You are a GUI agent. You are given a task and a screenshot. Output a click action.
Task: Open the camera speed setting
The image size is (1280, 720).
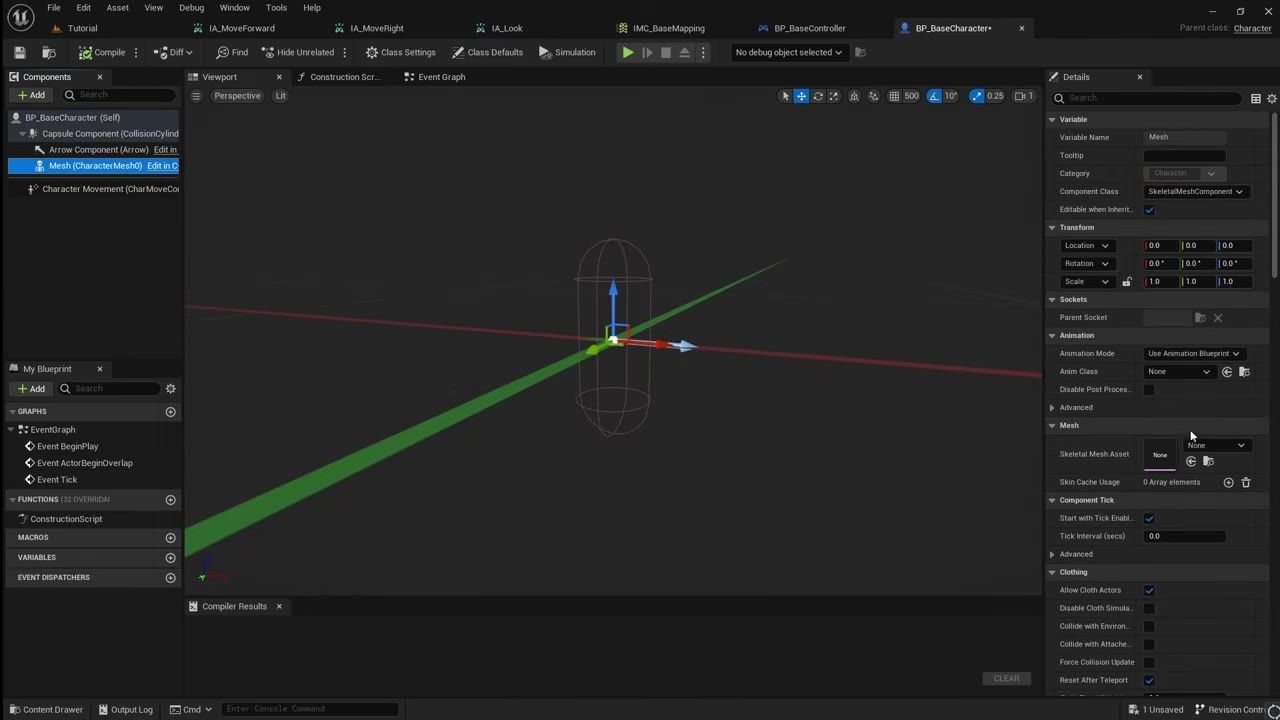[x=1023, y=96]
